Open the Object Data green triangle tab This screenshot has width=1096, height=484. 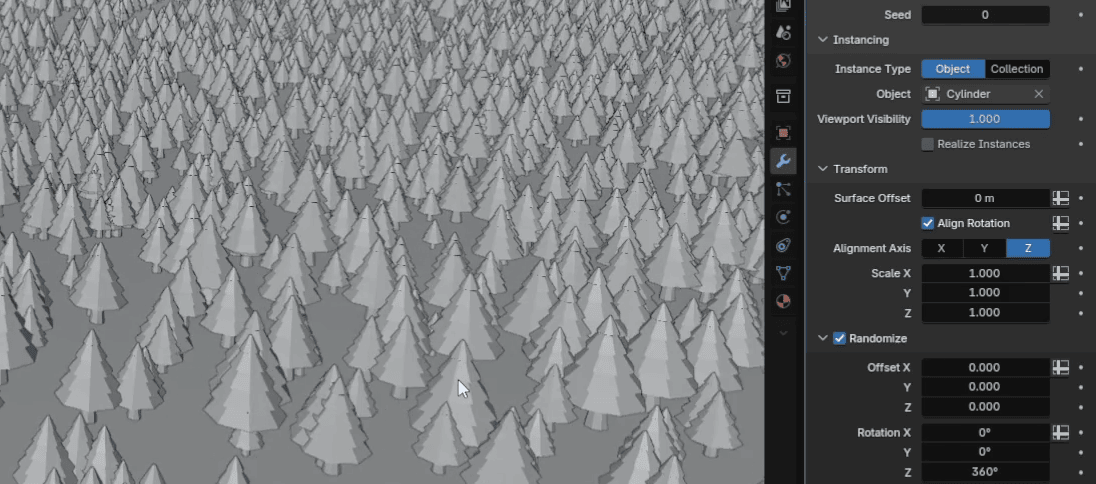[x=784, y=273]
